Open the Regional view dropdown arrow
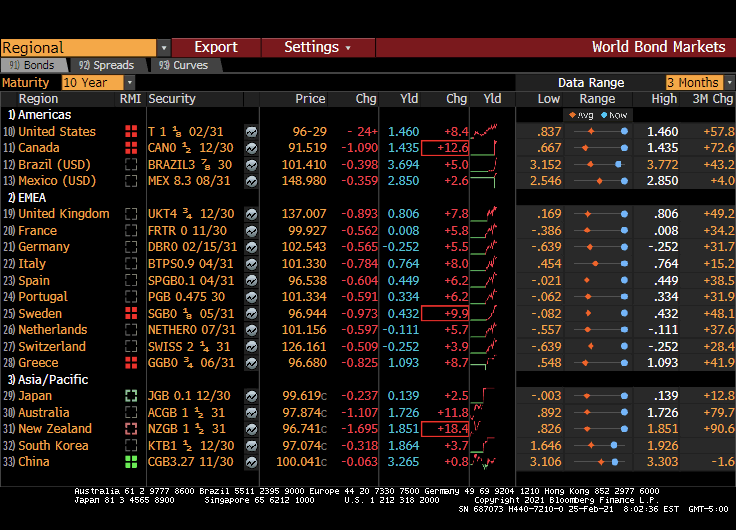 [x=163, y=48]
